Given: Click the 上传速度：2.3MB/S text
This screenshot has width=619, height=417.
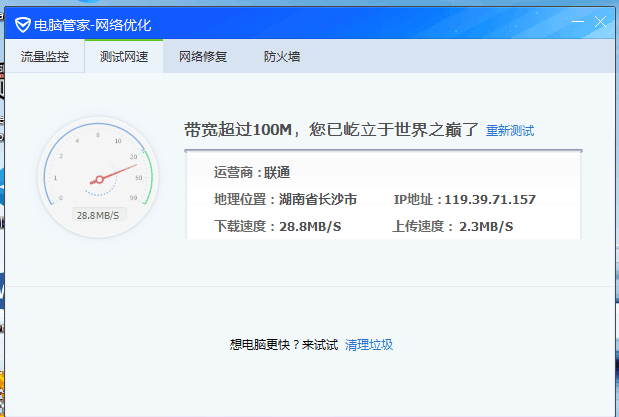Looking at the screenshot, I should pyautogui.click(x=452, y=226).
